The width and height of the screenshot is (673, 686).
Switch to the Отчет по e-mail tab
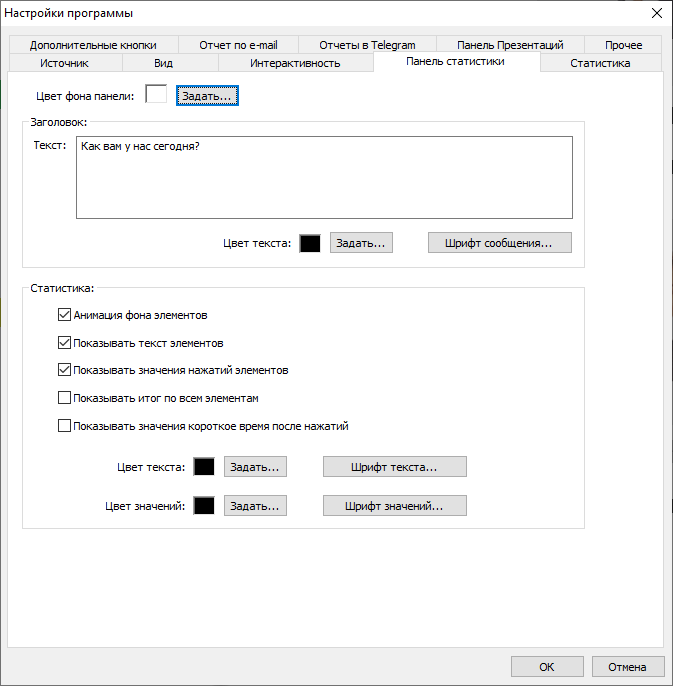(x=238, y=45)
